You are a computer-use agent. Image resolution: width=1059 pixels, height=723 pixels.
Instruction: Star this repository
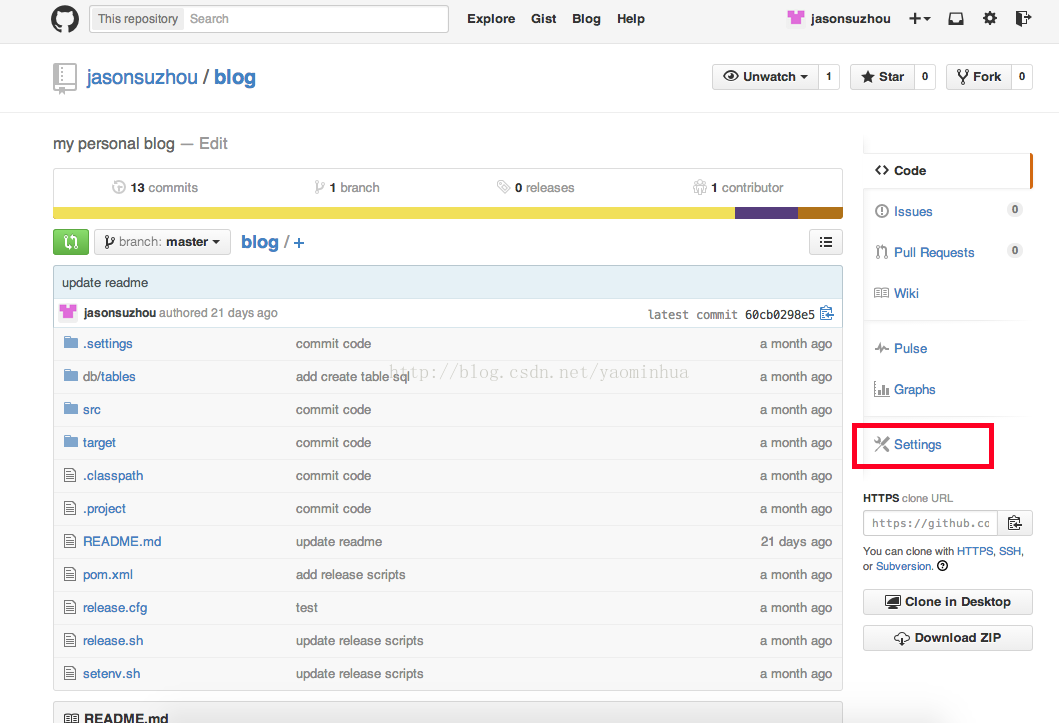882,77
